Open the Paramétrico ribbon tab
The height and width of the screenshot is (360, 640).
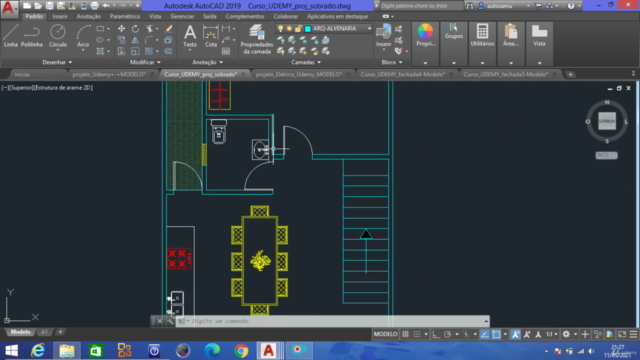(x=124, y=16)
